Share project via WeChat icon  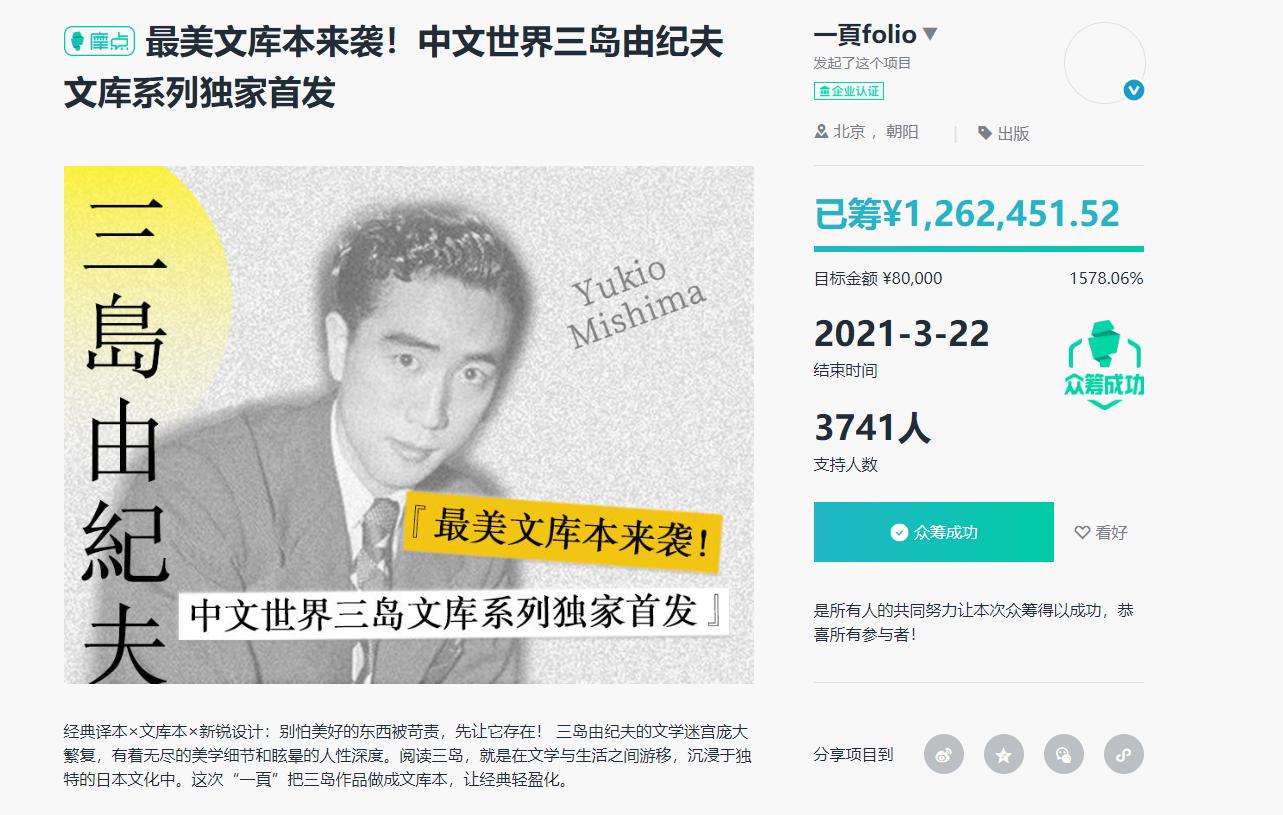pyautogui.click(x=1064, y=754)
